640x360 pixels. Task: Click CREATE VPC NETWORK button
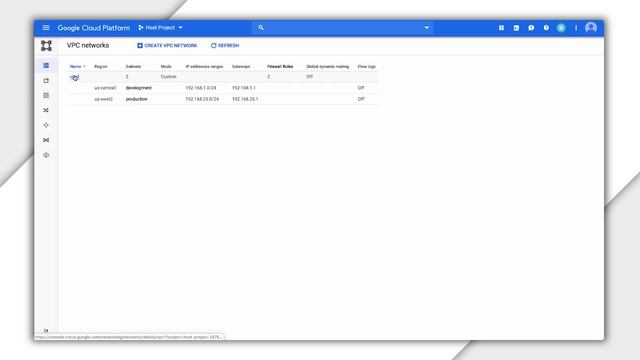coord(167,45)
